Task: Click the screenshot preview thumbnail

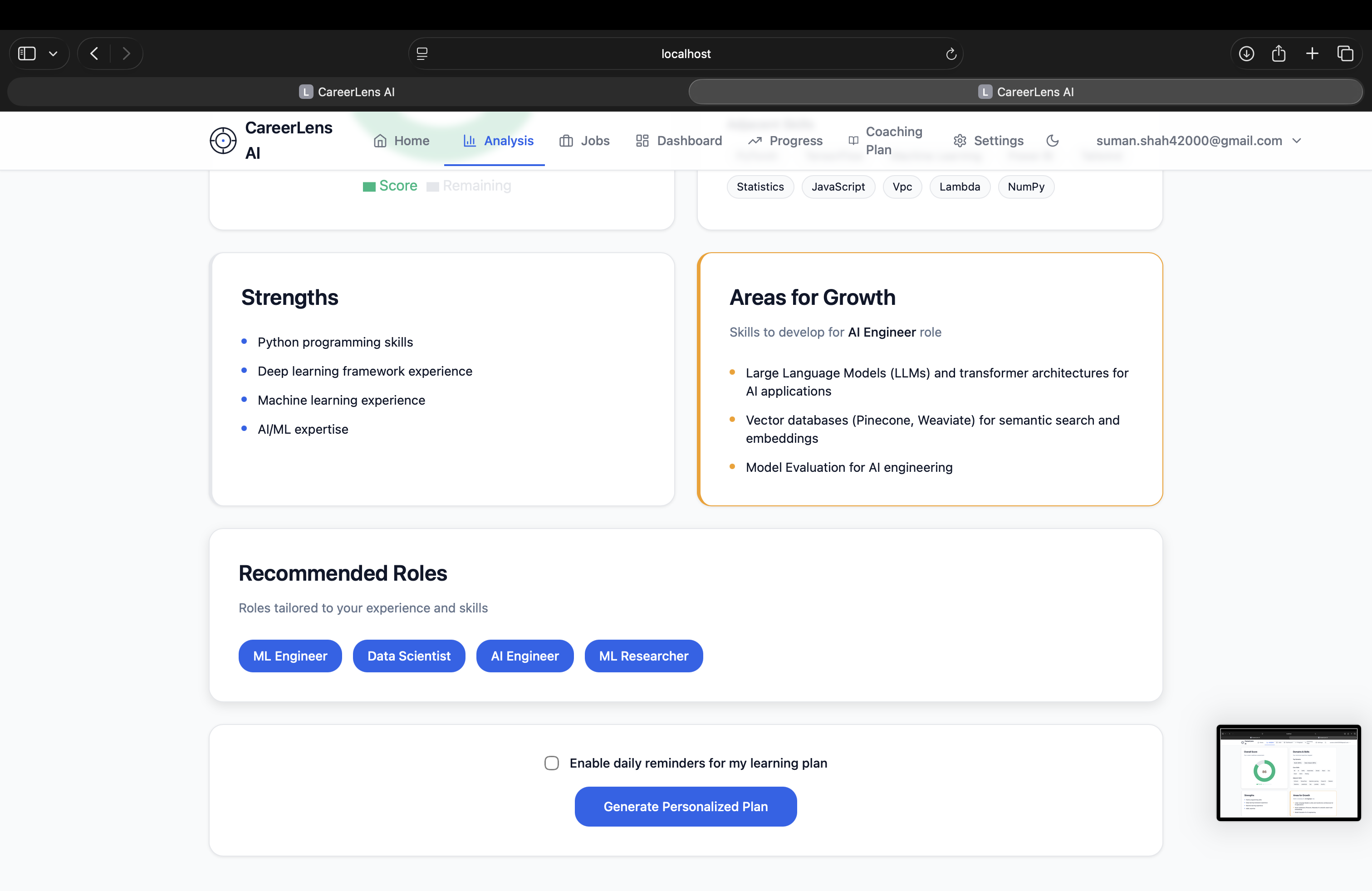Action: pos(1289,772)
